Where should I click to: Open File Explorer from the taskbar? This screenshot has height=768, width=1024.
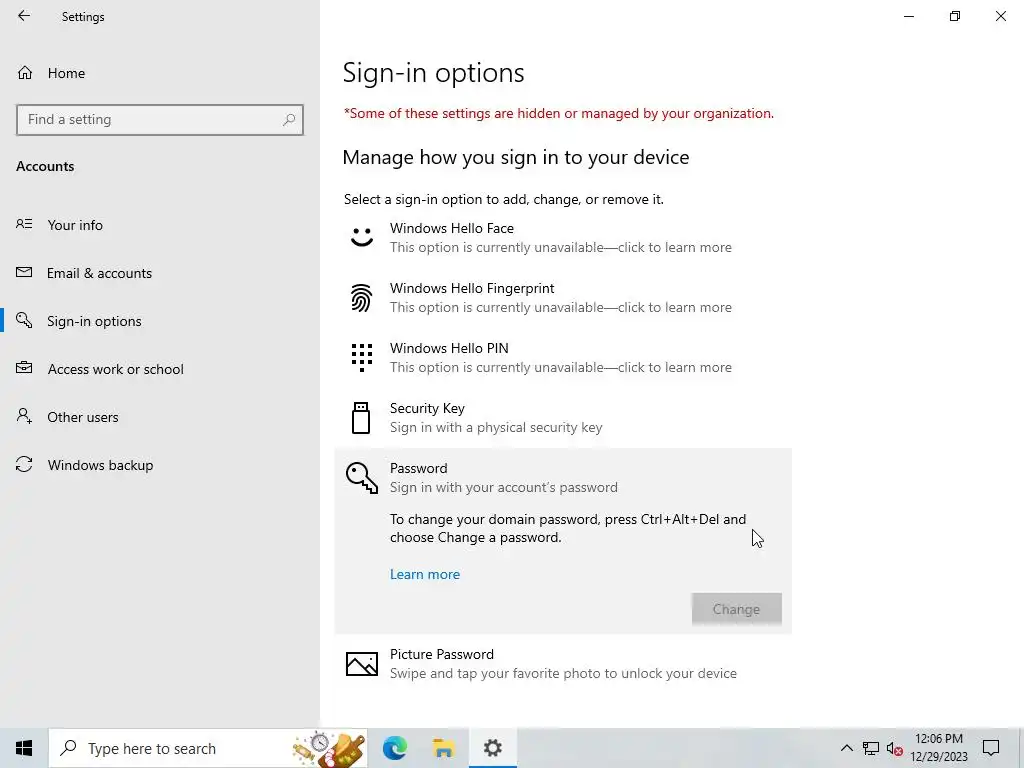[x=443, y=748]
